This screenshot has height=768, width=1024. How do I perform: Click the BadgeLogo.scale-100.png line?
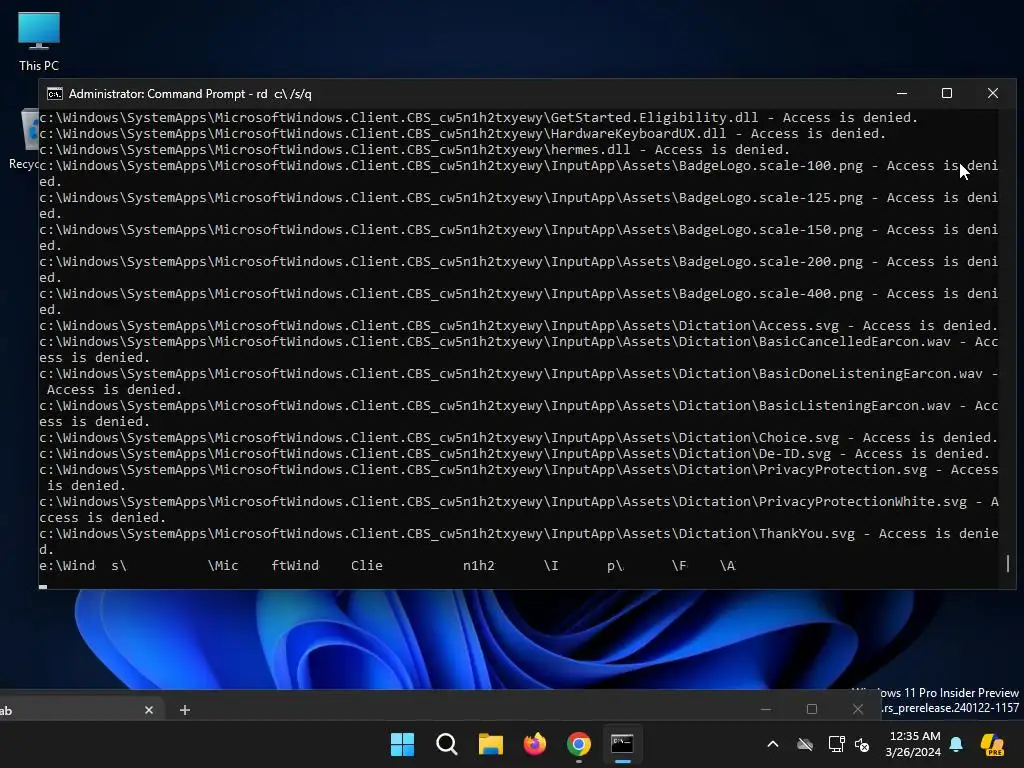(519, 174)
